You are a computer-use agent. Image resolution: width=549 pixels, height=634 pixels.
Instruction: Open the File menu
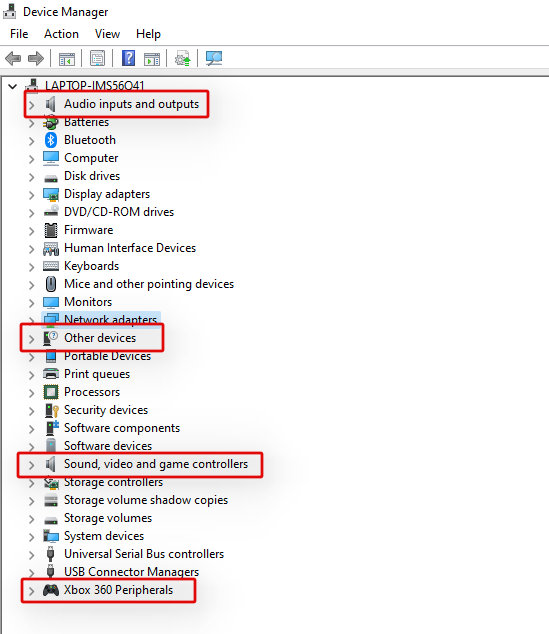[x=19, y=34]
